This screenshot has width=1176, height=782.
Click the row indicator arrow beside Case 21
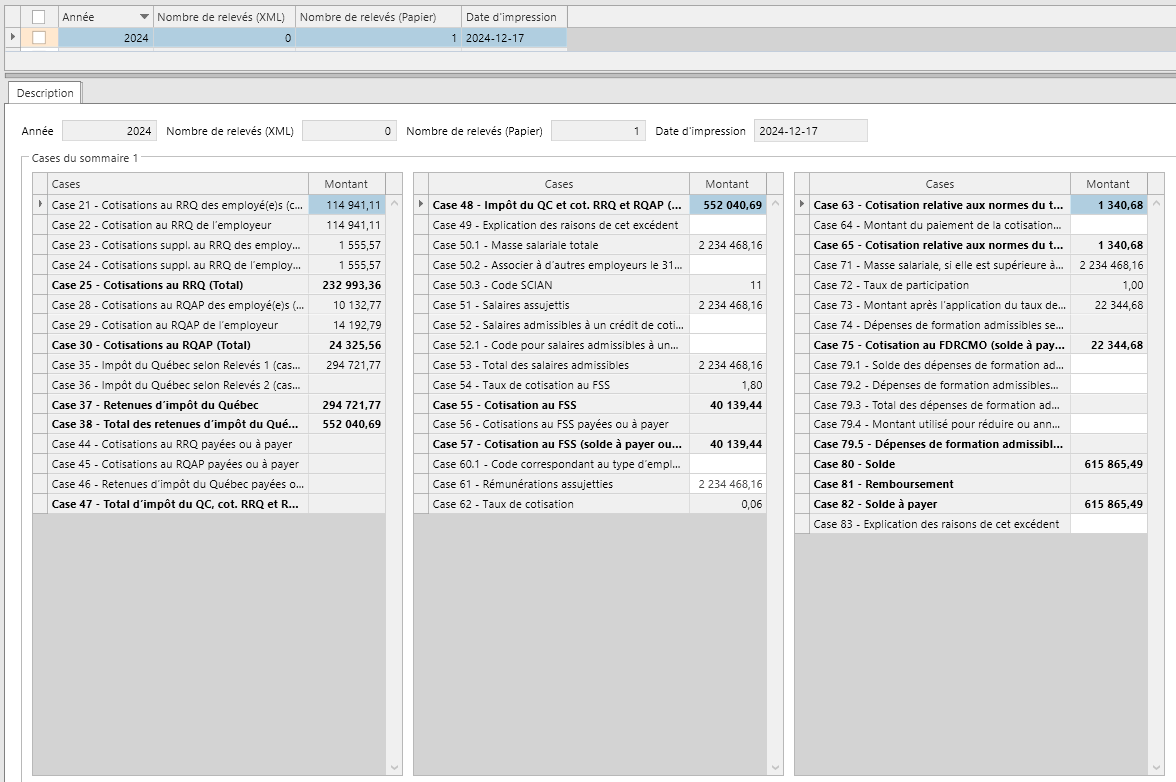[x=40, y=204]
